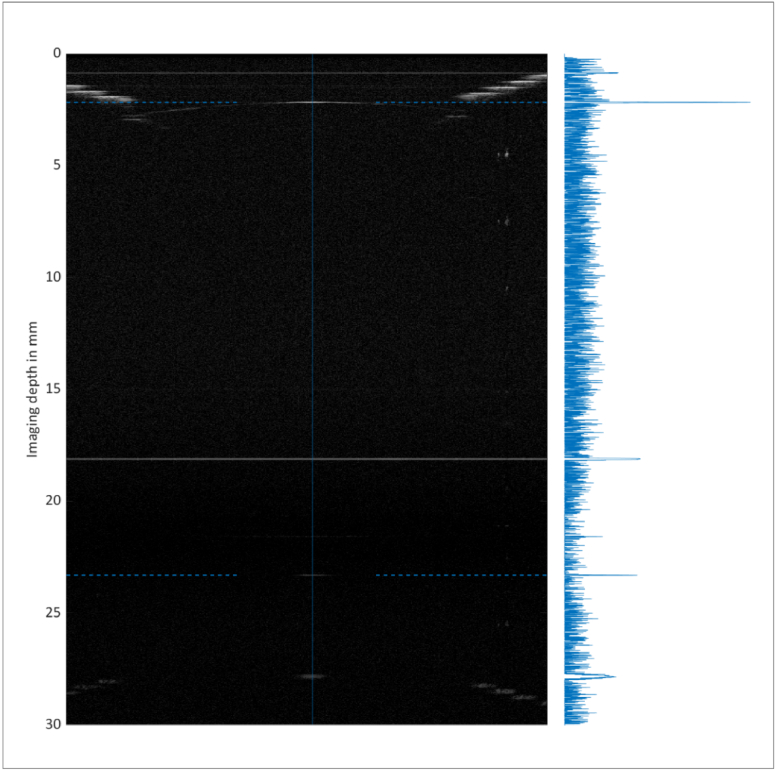Select the 15 mm depth tick label

coord(53,389)
